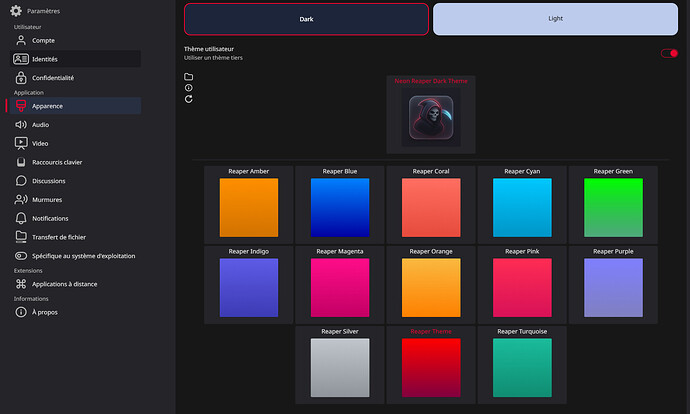Choose the Reaper Cyan color swatch

click(x=522, y=208)
